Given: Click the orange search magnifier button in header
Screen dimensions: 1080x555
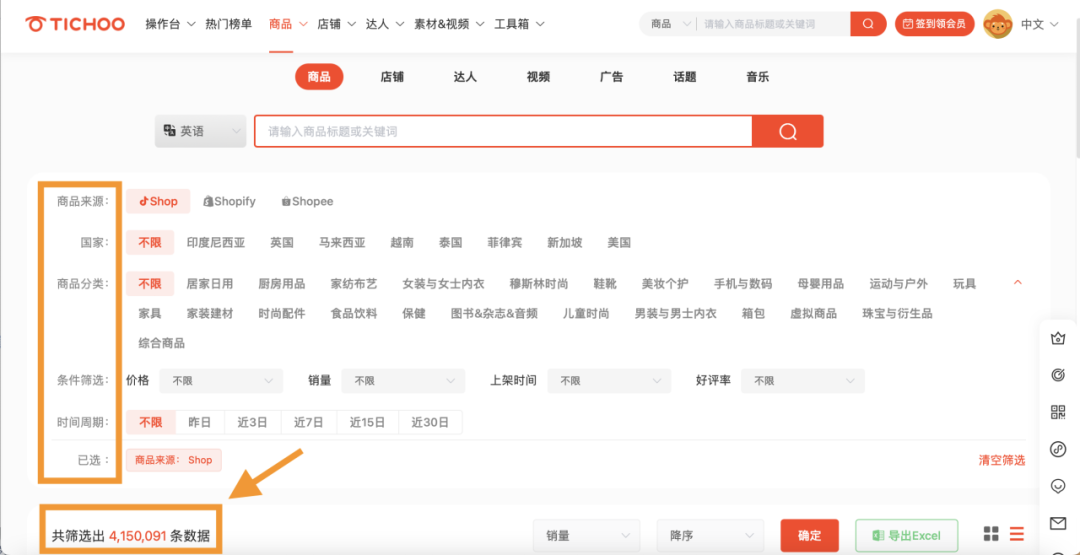Looking at the screenshot, I should point(868,24).
